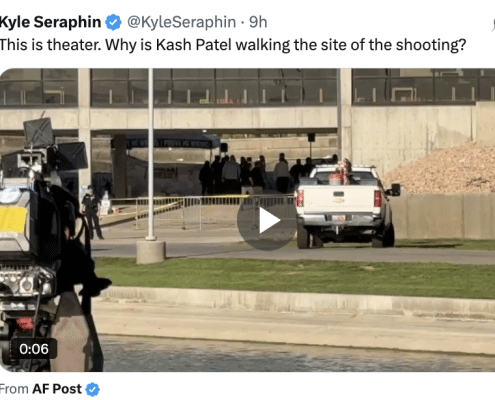The width and height of the screenshot is (495, 400).
Task: Click the word 'From' before AF Post
Action: point(14,389)
